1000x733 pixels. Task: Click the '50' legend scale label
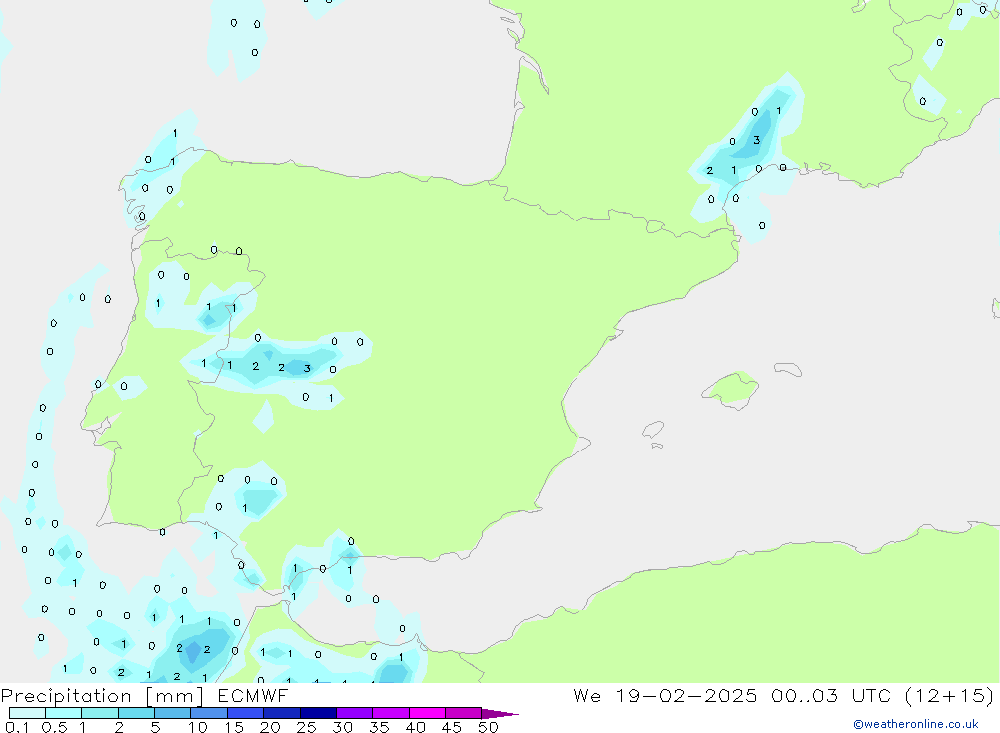click(x=488, y=727)
